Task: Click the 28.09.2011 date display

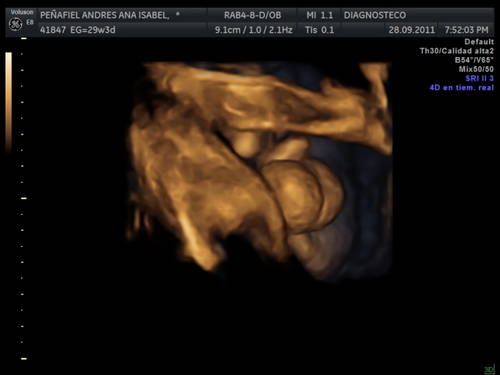Action: coord(412,30)
